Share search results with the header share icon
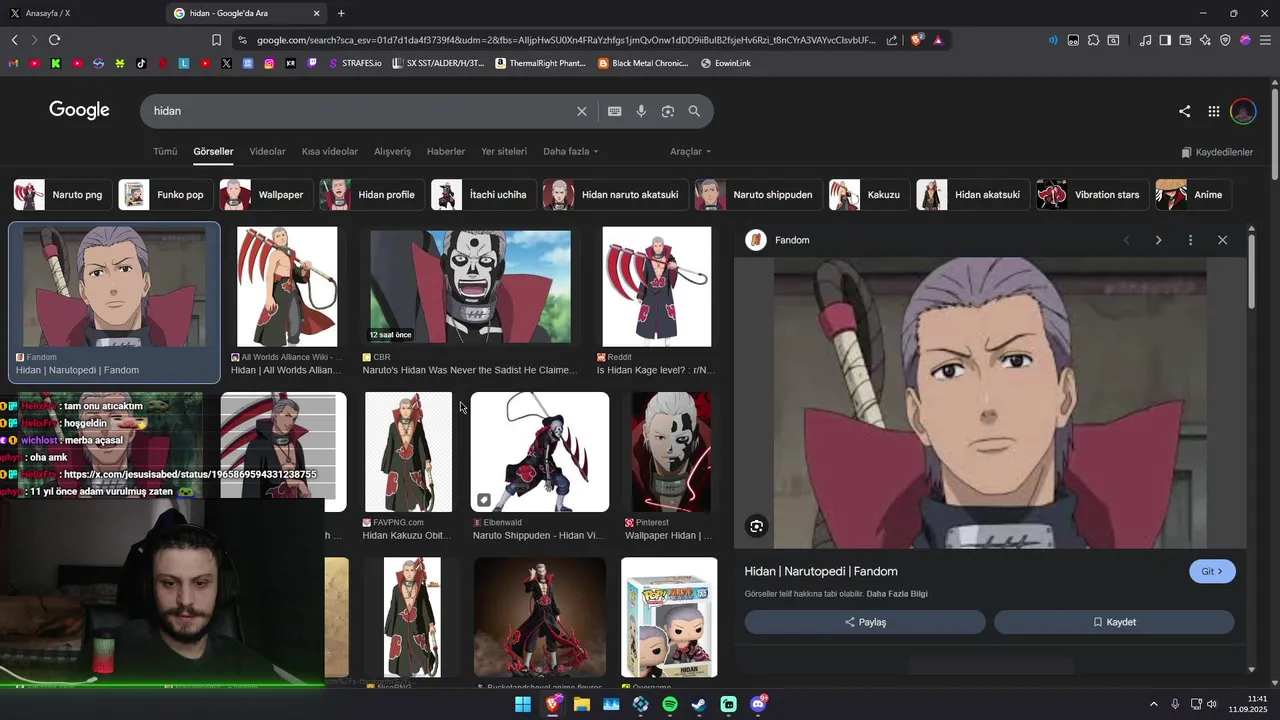Viewport: 1280px width, 720px height. [1185, 111]
